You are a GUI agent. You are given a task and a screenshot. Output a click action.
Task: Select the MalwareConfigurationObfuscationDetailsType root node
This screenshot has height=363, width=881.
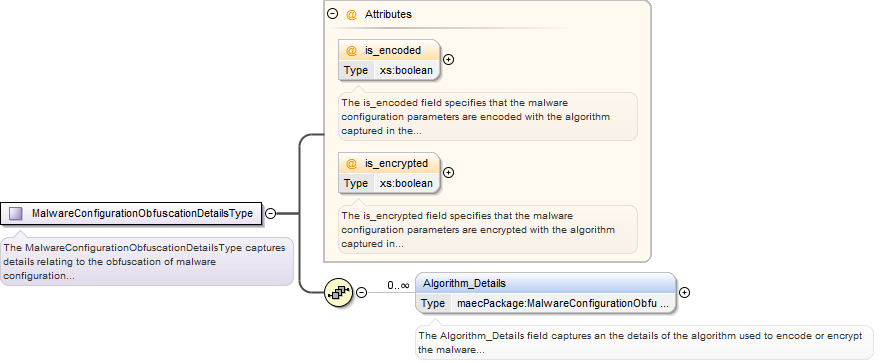click(131, 214)
